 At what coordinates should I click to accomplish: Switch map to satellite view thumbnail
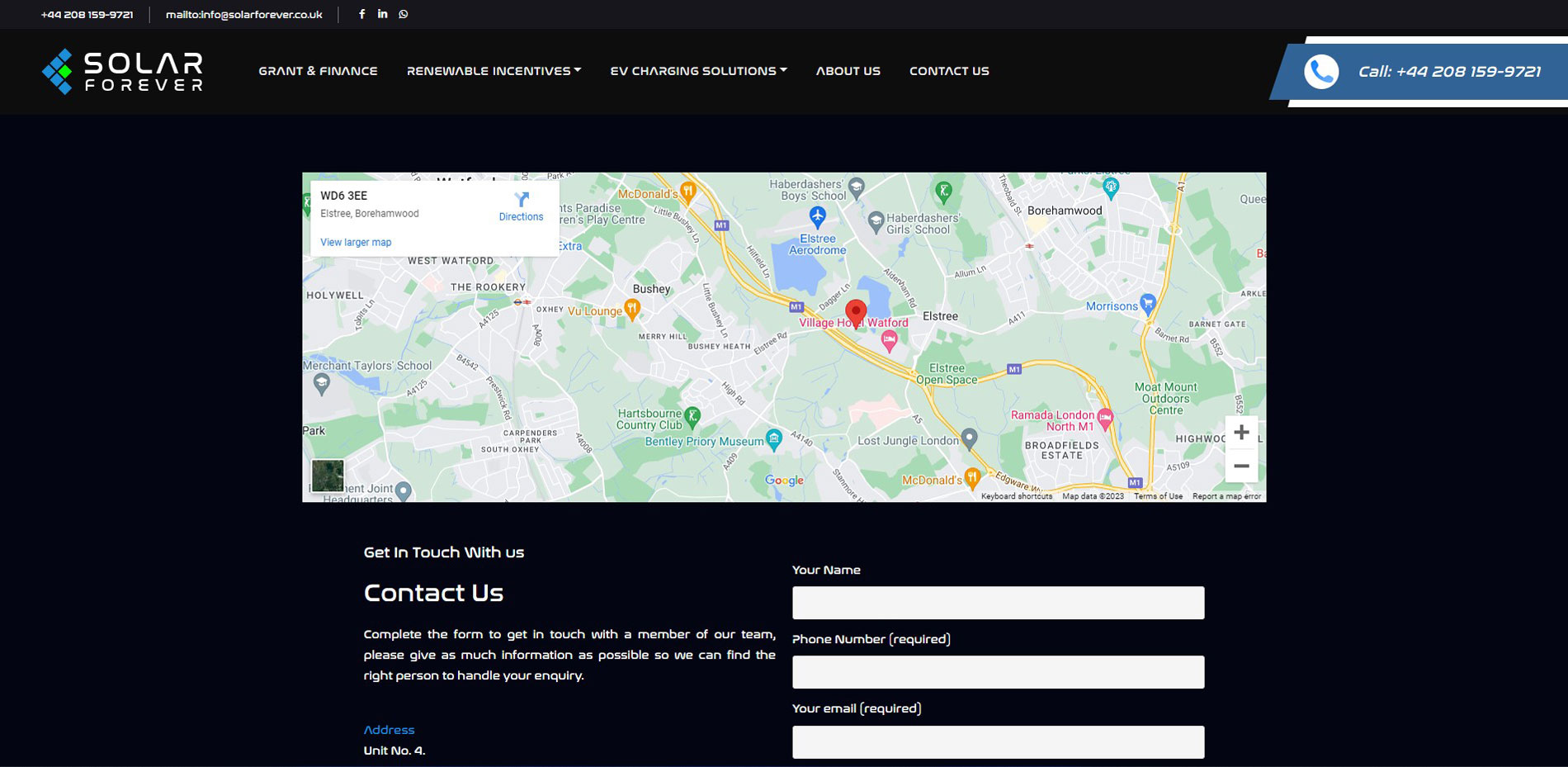328,476
